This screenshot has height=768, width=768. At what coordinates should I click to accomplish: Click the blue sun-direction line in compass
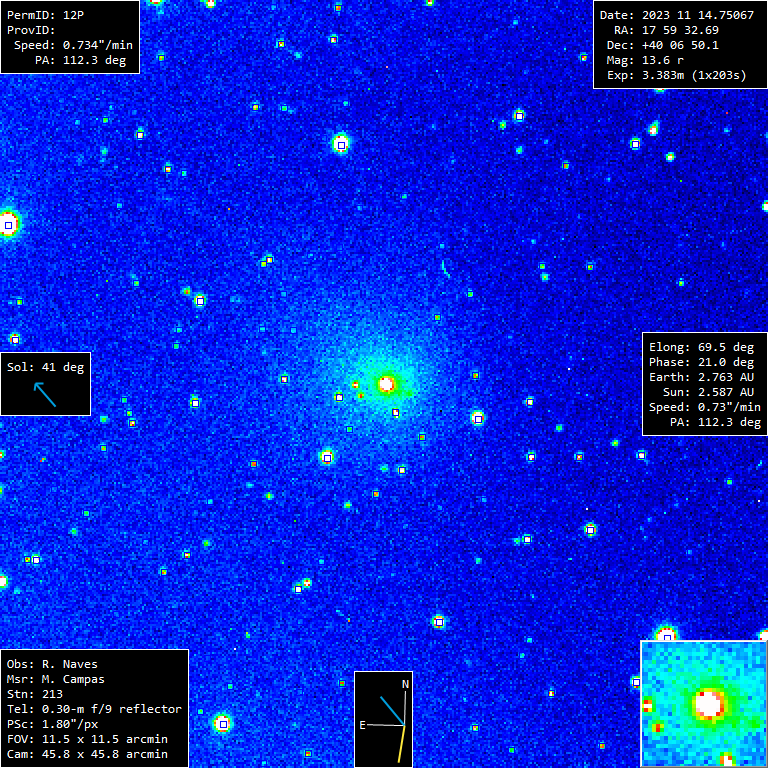[392, 711]
